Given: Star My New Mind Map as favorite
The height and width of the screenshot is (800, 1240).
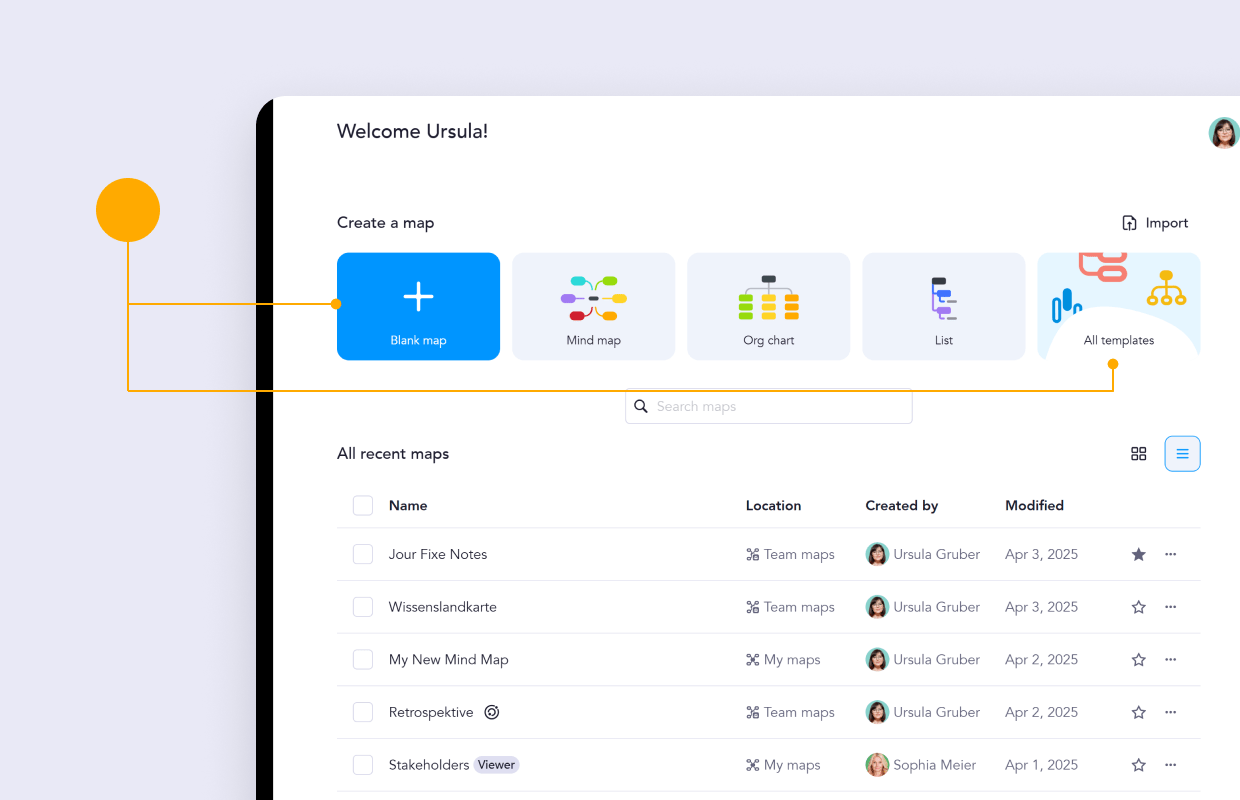Looking at the screenshot, I should [x=1138, y=659].
